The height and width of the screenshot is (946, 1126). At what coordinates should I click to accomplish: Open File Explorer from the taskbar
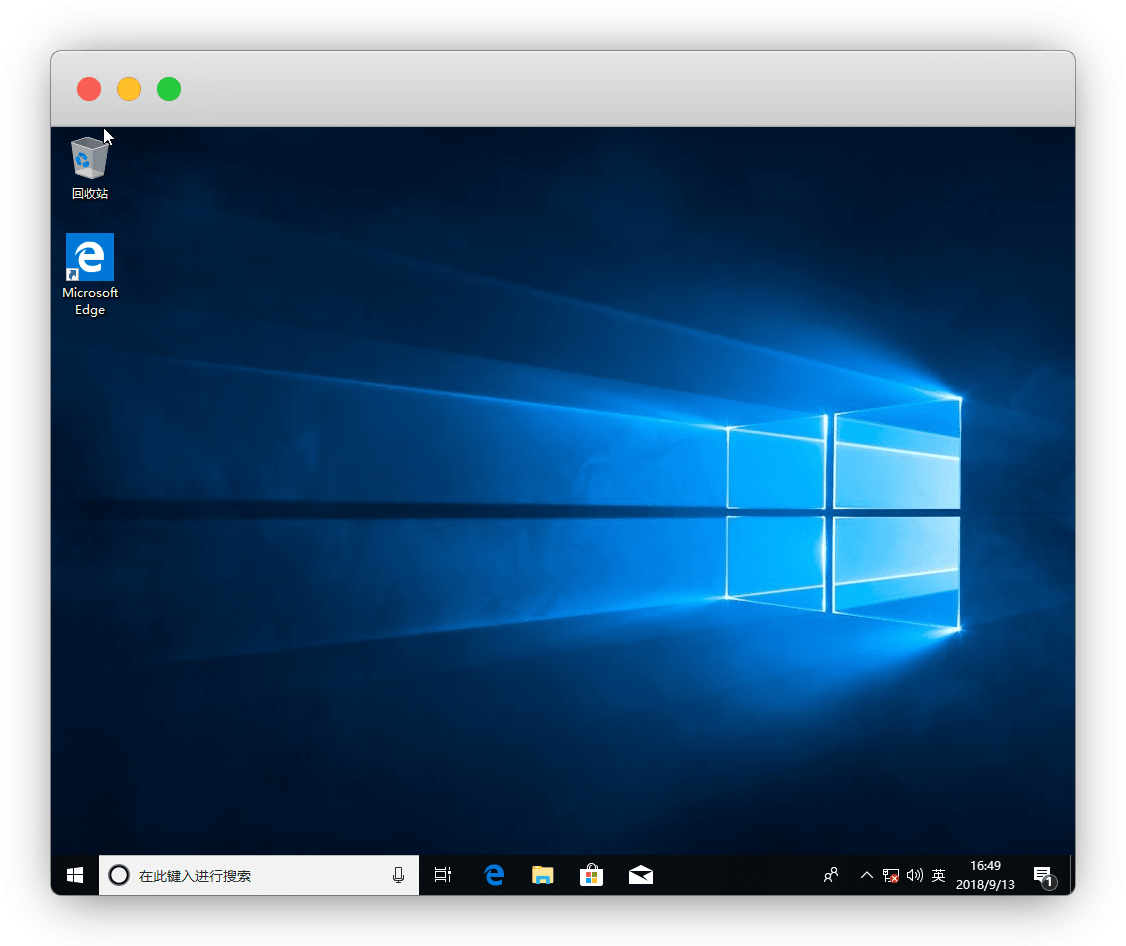(542, 875)
